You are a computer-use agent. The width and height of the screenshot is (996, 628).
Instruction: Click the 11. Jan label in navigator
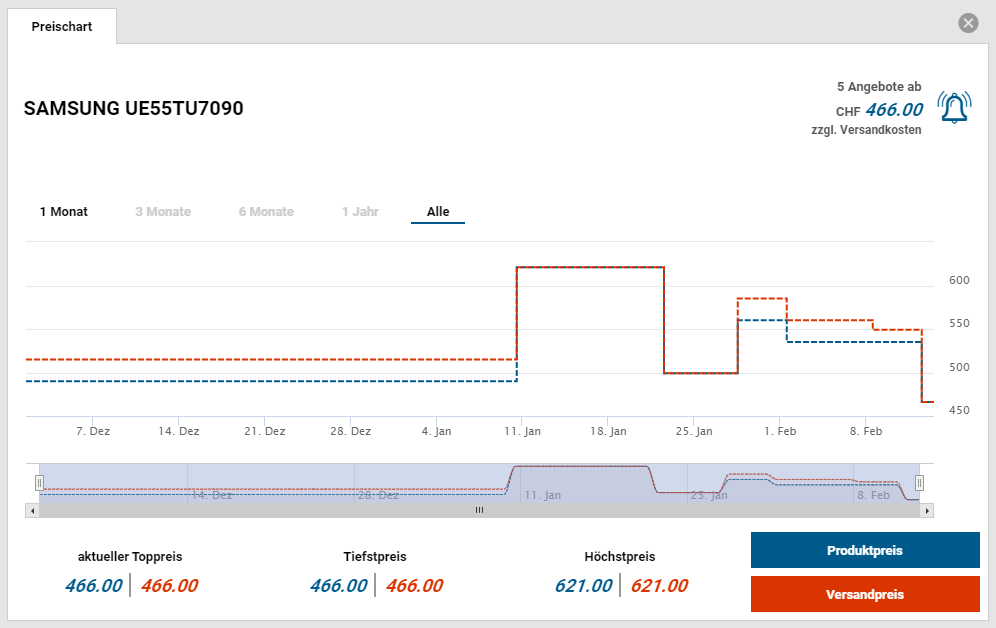click(542, 495)
